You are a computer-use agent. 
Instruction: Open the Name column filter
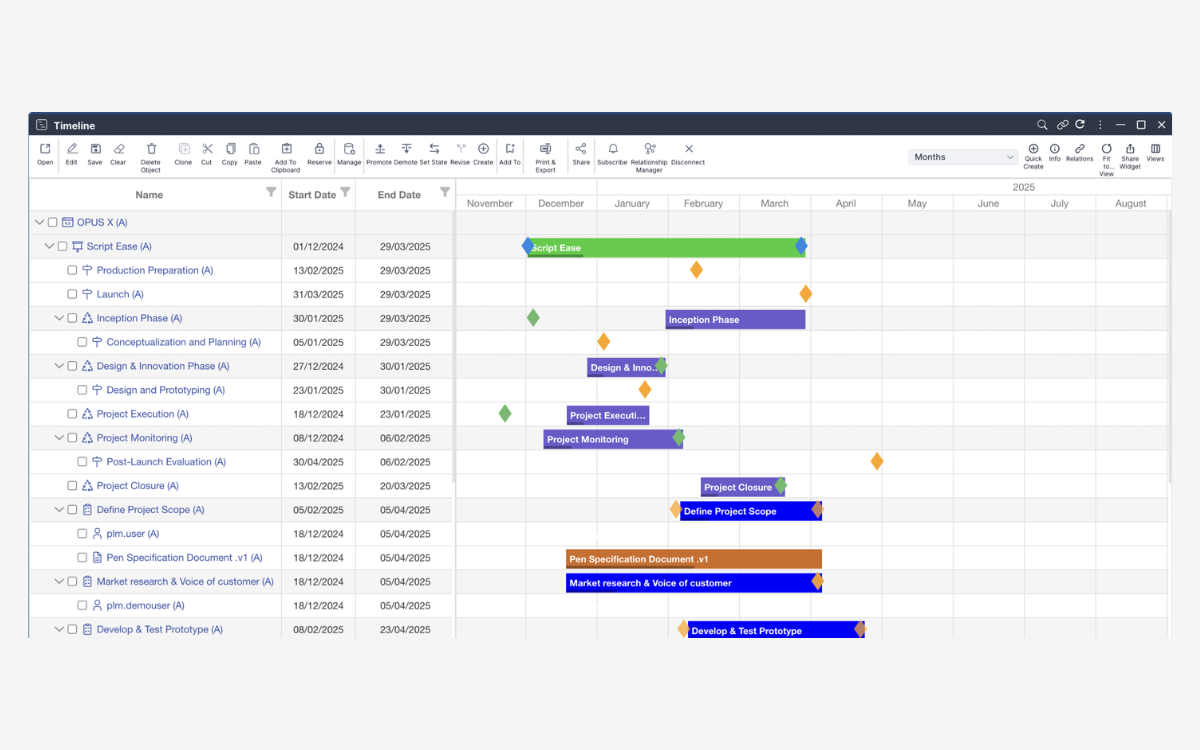coord(271,192)
